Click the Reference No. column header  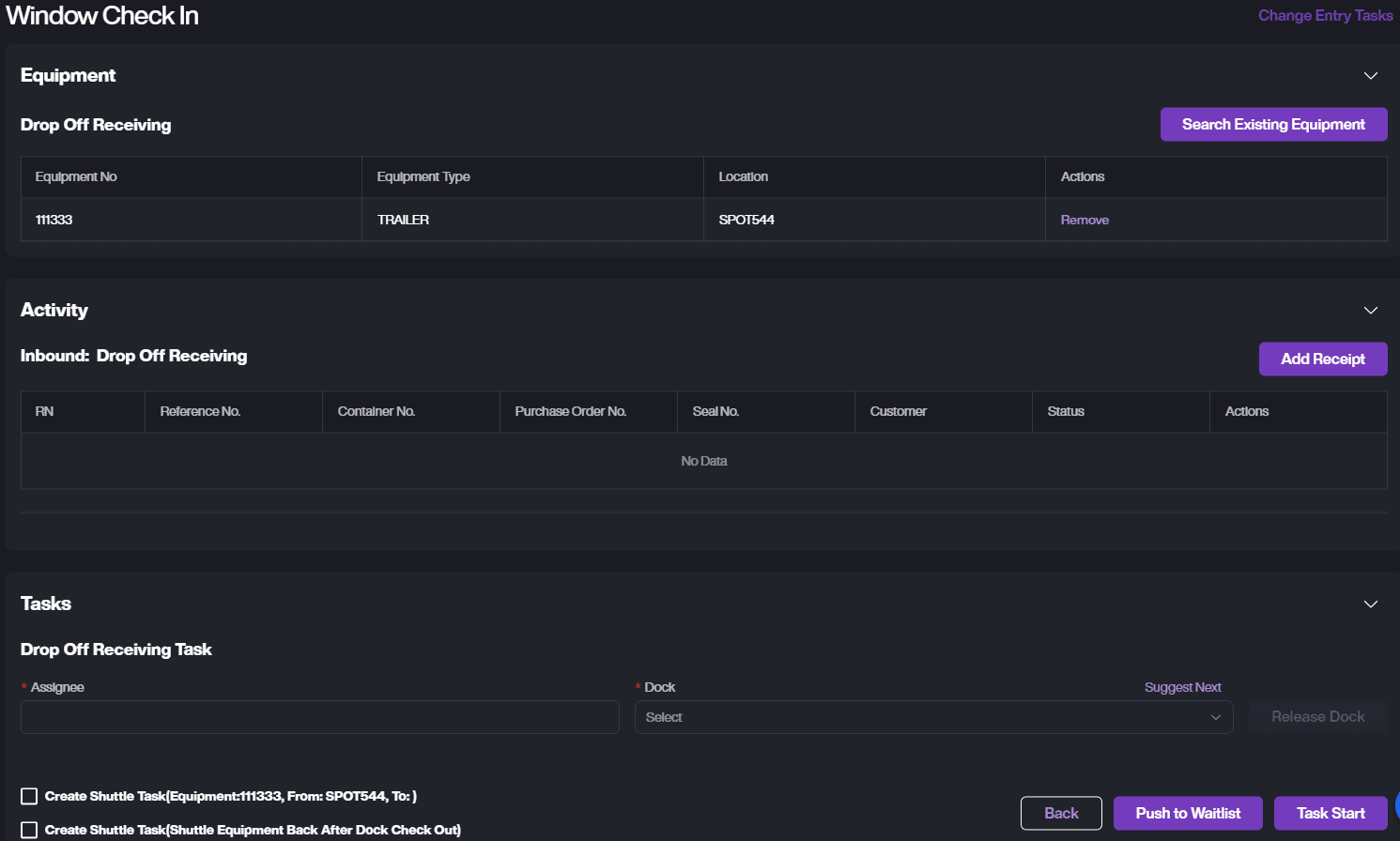click(x=200, y=411)
